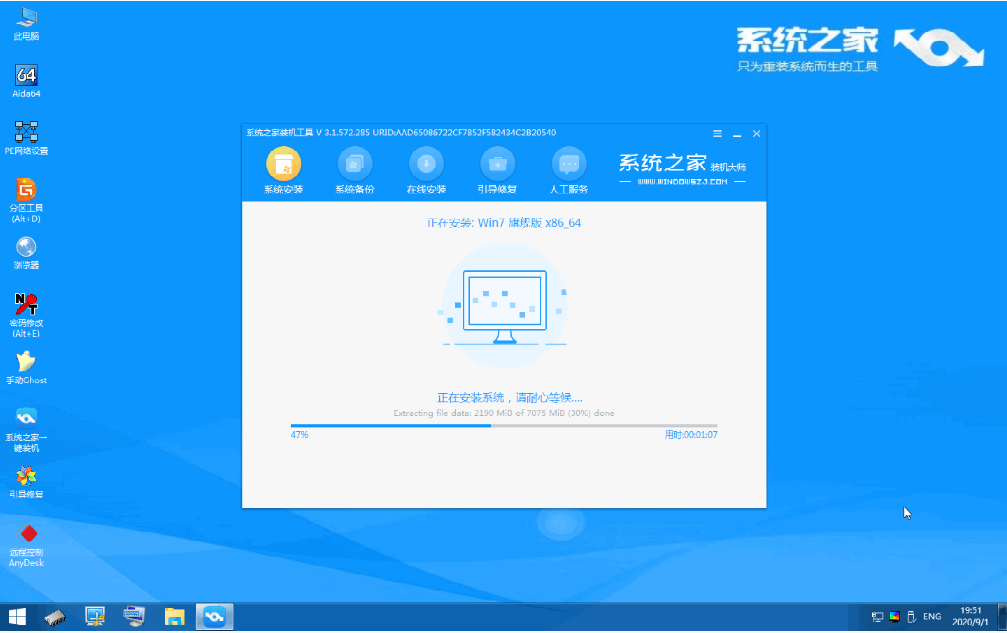Open 此电脑 on the desktop
Viewport: 1007px width, 633px height.
point(26,18)
